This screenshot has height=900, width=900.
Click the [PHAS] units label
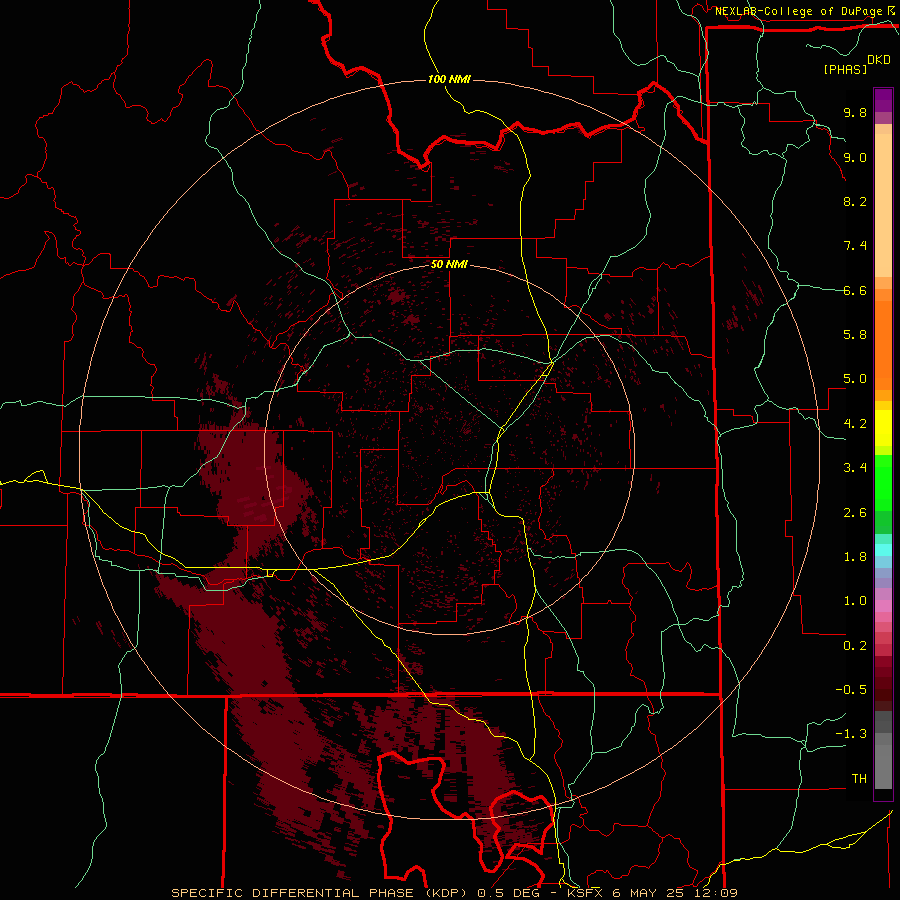coord(845,69)
